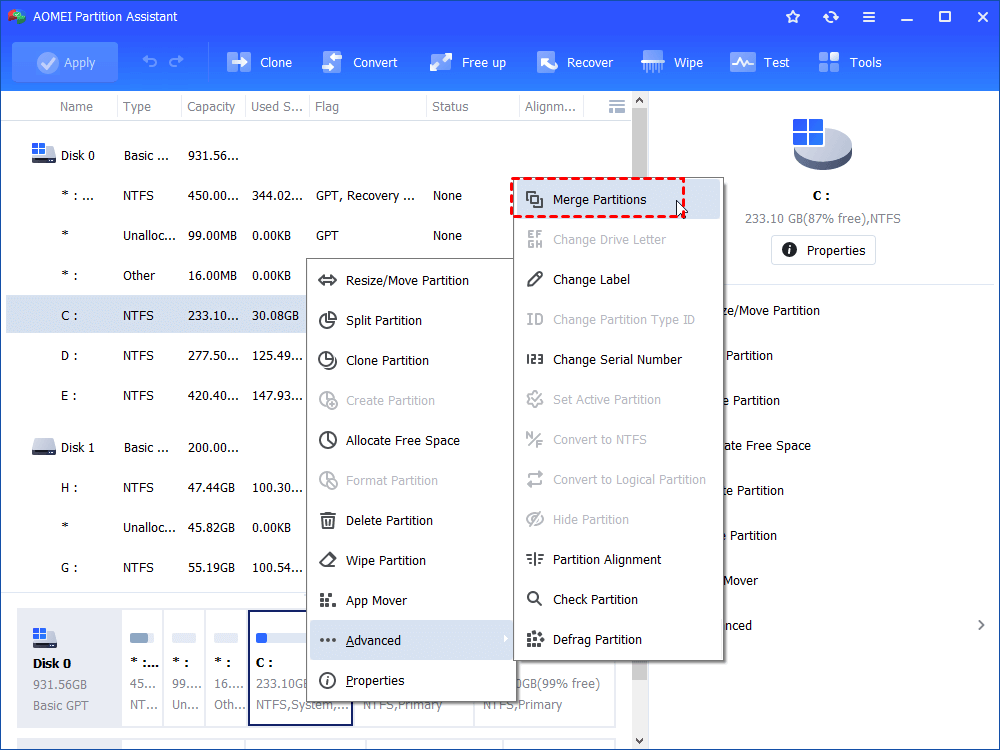This screenshot has width=1000, height=750.
Task: Undo the last pending operation
Action: pyautogui.click(x=150, y=62)
